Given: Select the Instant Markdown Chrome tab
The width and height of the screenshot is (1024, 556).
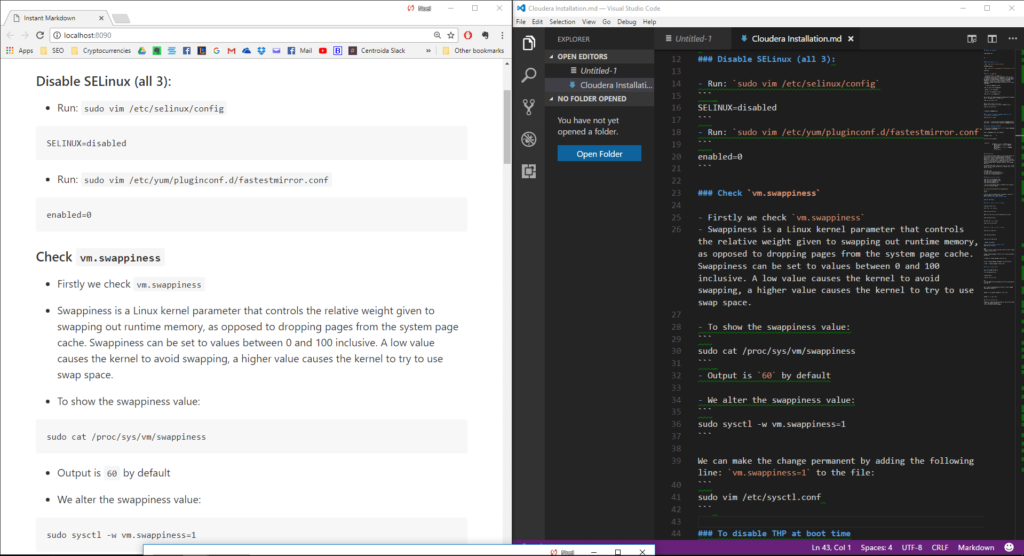Looking at the screenshot, I should point(56,18).
